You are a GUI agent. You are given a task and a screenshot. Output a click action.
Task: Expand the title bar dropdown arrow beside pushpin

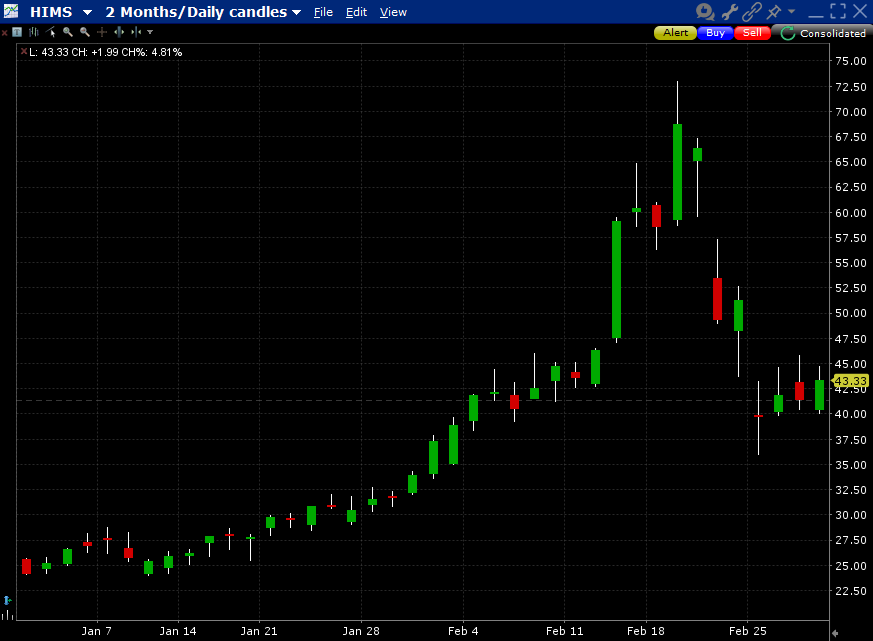click(791, 11)
